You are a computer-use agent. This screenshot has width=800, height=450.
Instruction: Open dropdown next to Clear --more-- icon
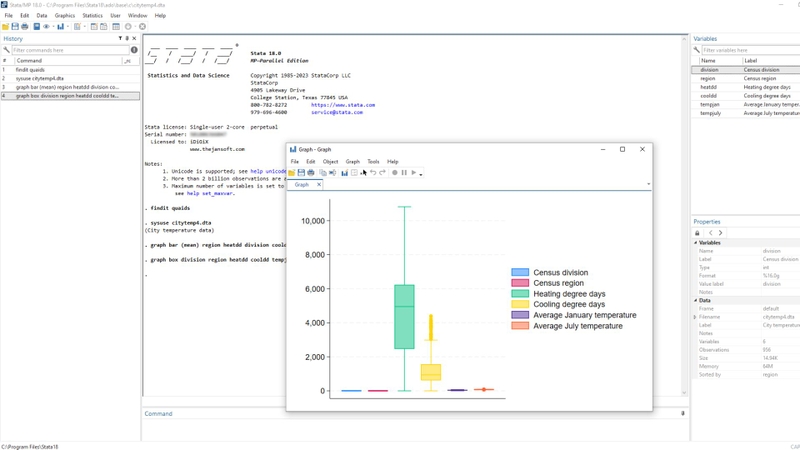135,27
